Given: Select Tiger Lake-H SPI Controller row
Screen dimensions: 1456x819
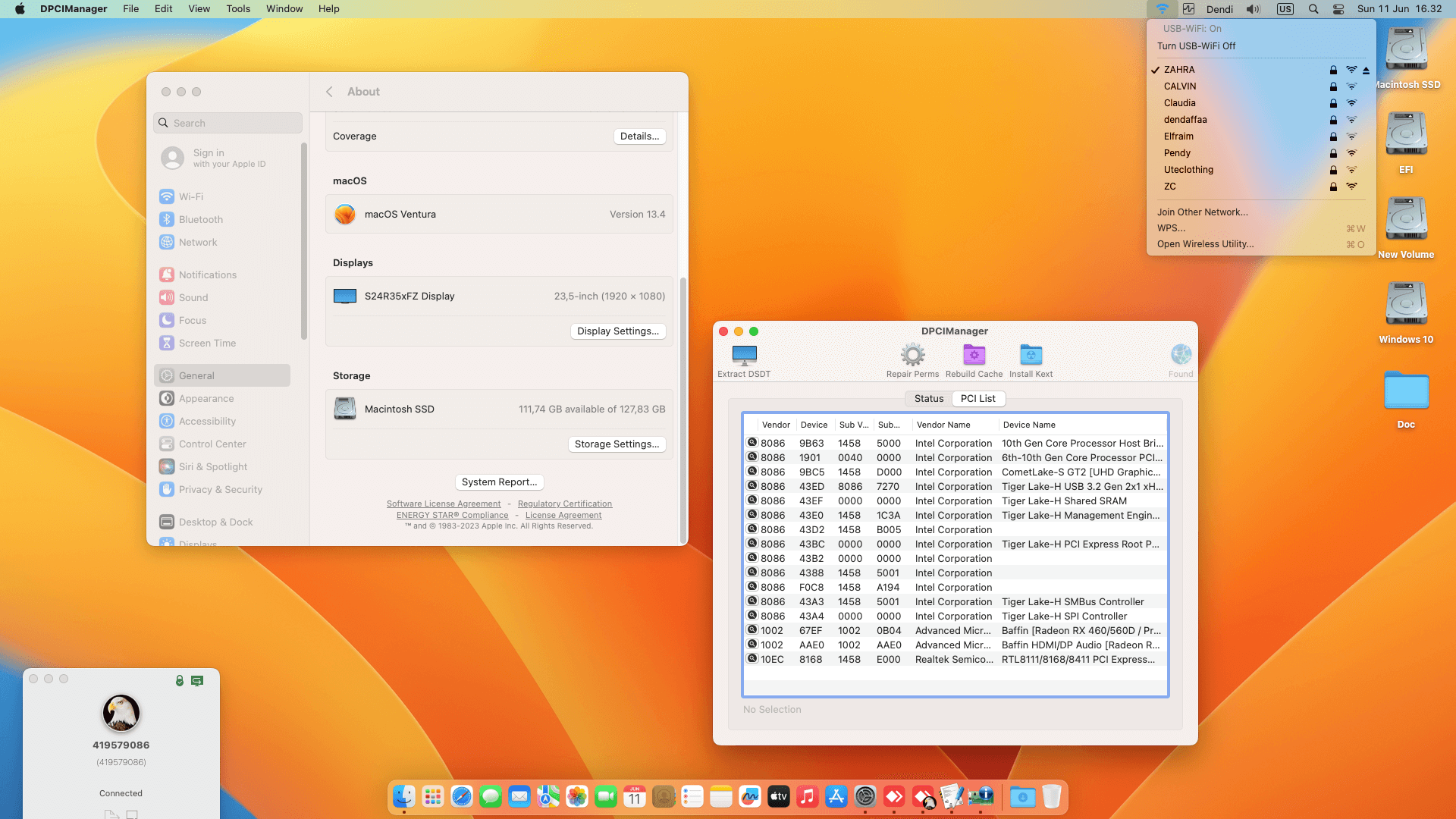Looking at the screenshot, I should 955,617.
